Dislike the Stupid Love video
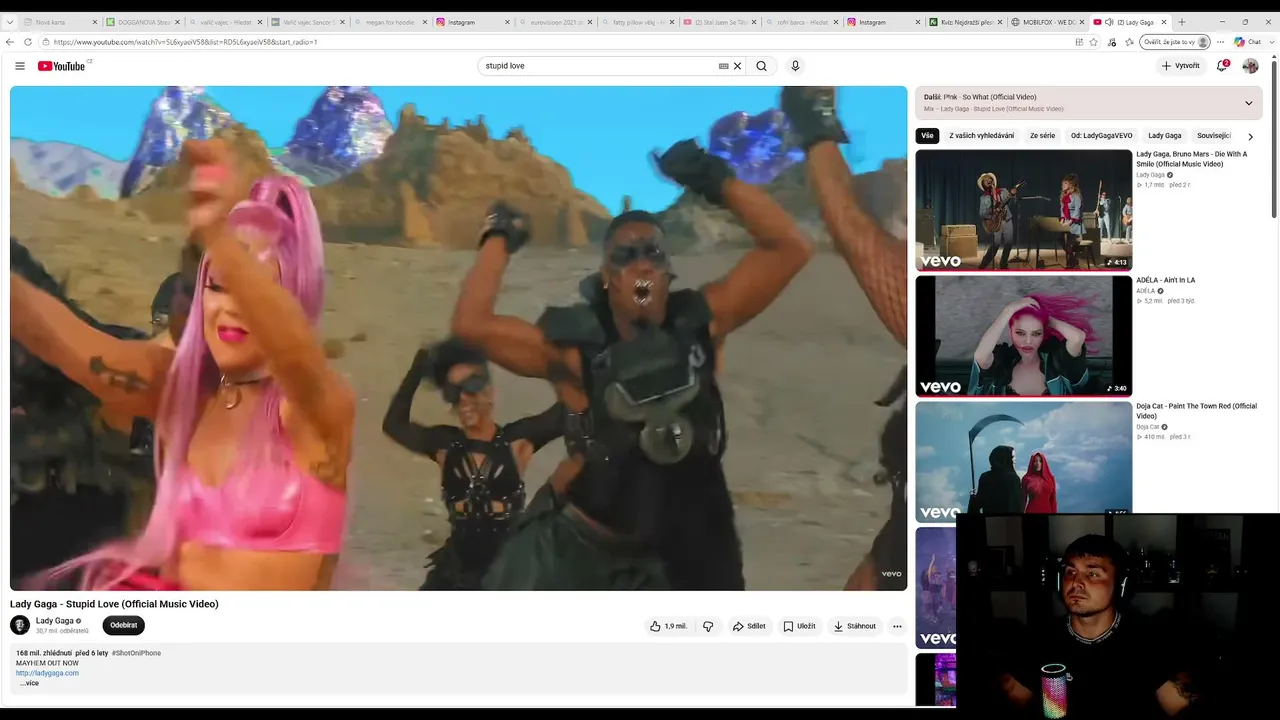The image size is (1280, 720). pyautogui.click(x=708, y=626)
